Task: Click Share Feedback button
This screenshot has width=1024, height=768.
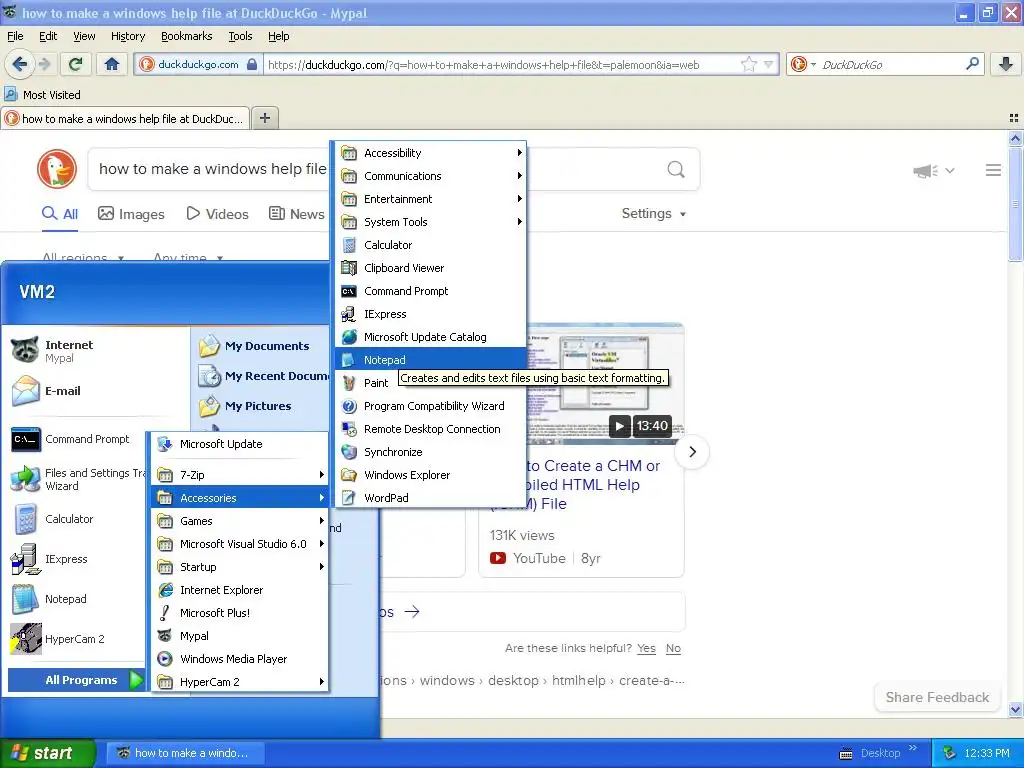Action: (937, 697)
